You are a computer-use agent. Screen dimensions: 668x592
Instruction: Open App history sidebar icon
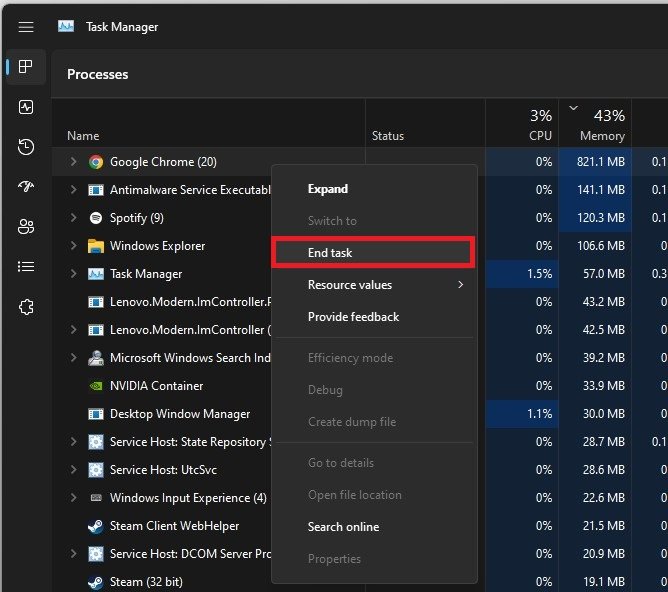[26, 147]
